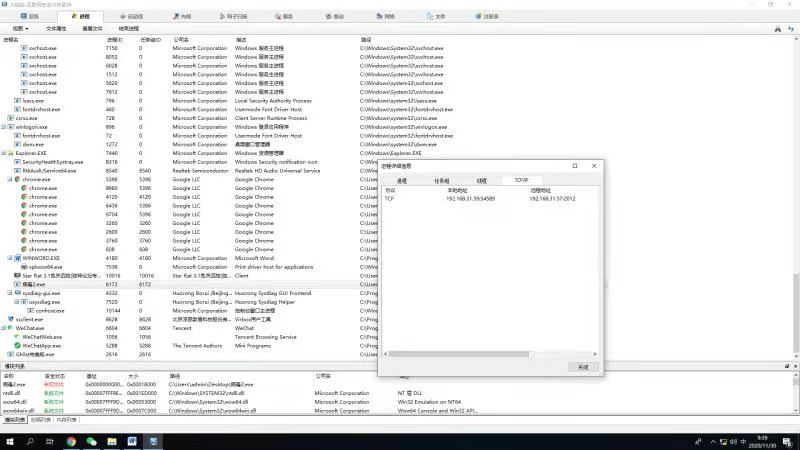800x450 pixels.
Task: Click the print icon at toolbar right
Action: point(778,29)
